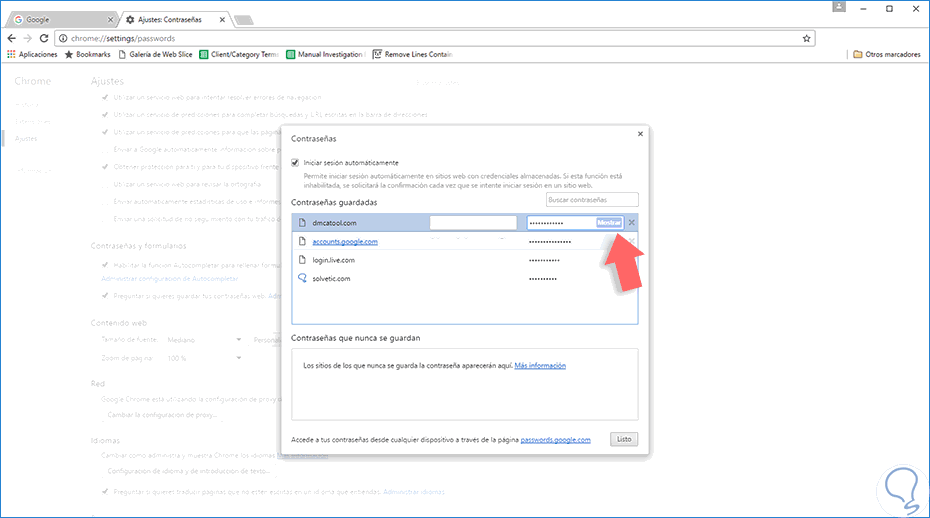Viewport: 930px width, 518px height.
Task: Bookmark this page with the star icon
Action: coord(806,39)
